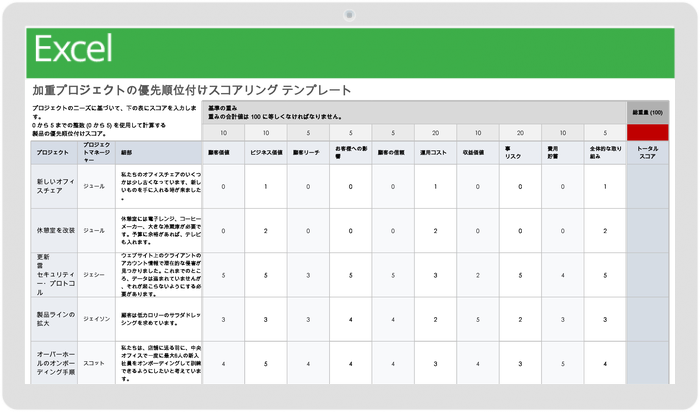Viewport: 700px width, 412px height.
Task: Select manager cell ジェイソン
Action: [x=99, y=319]
